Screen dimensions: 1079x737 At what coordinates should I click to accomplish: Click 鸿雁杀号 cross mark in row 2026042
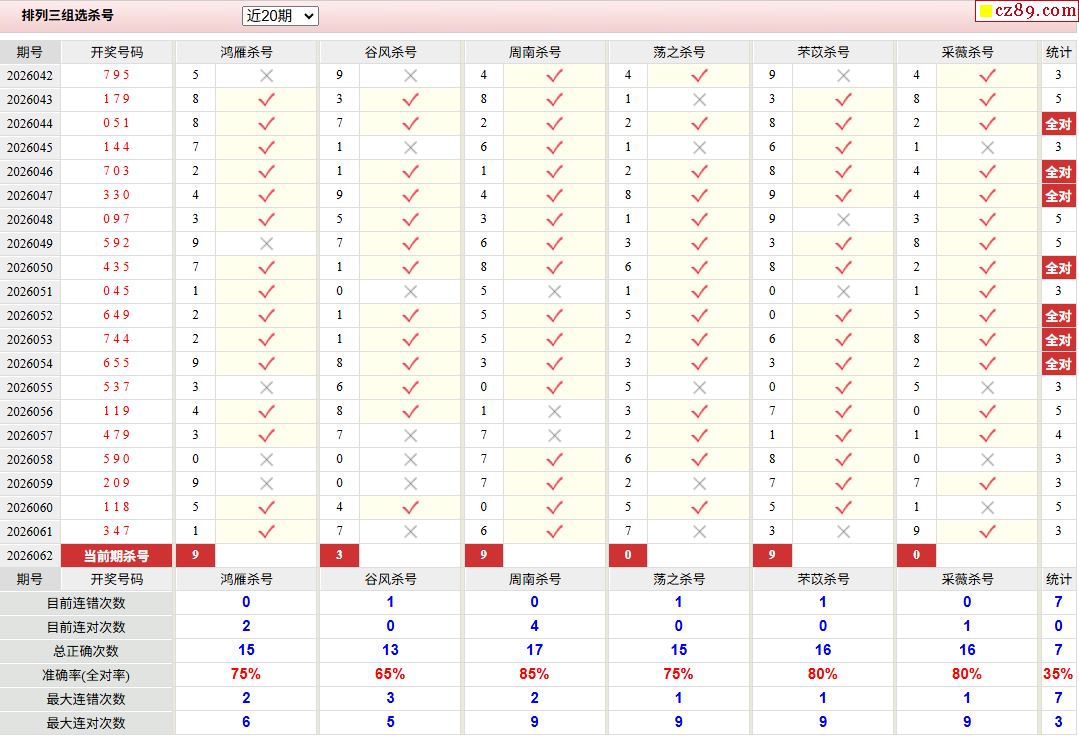(x=266, y=75)
